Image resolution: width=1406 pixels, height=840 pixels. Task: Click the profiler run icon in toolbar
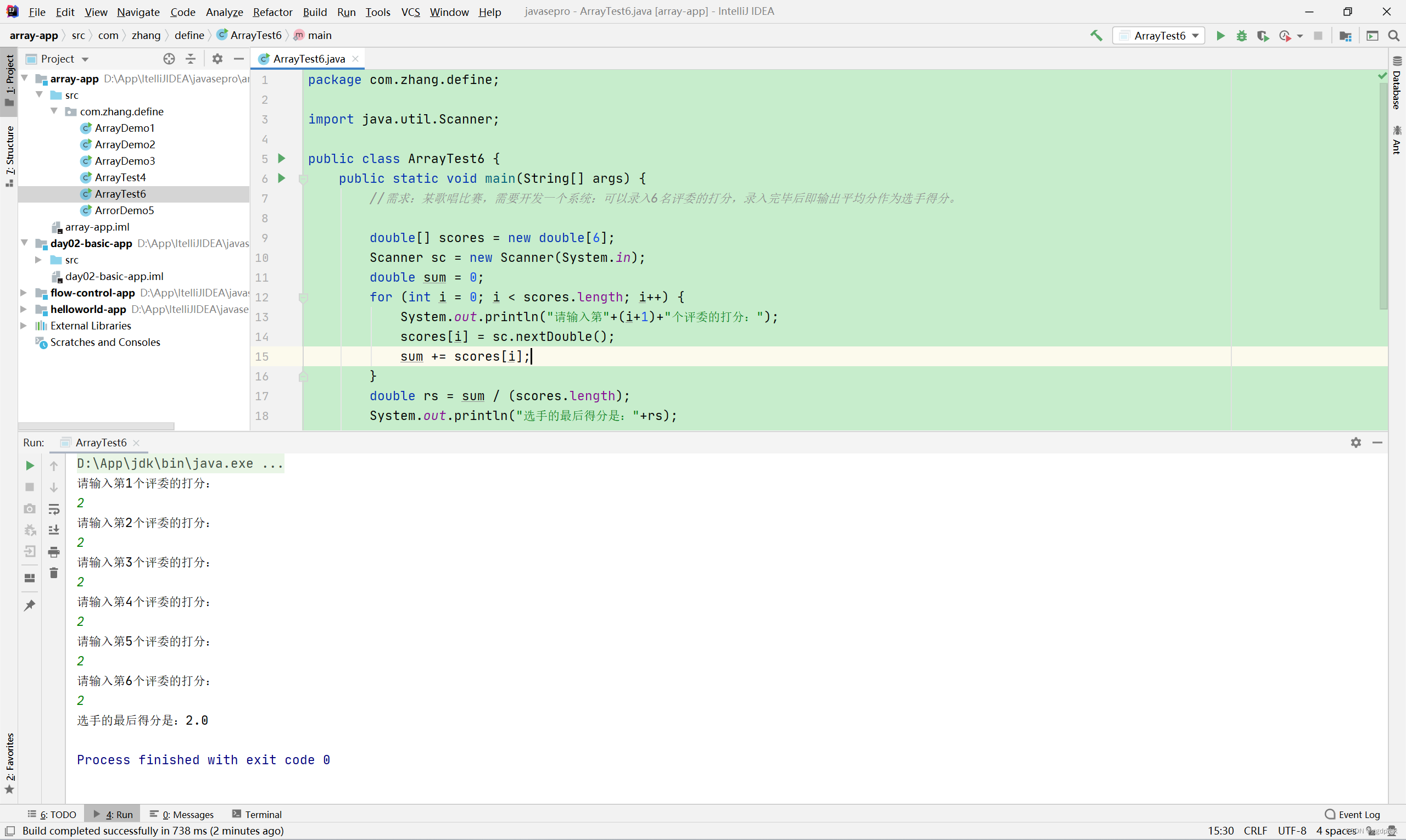[x=1285, y=36]
